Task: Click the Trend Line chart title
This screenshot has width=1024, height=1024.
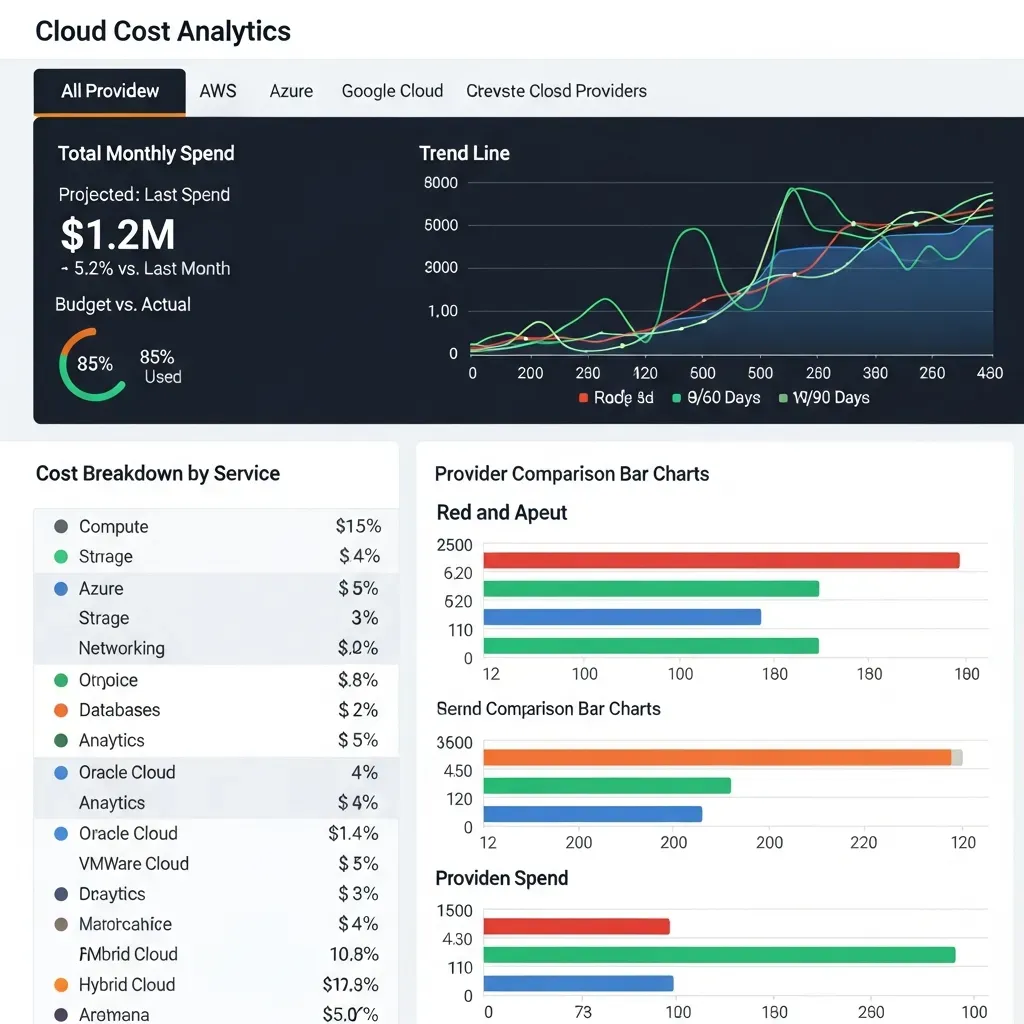Action: click(x=464, y=153)
